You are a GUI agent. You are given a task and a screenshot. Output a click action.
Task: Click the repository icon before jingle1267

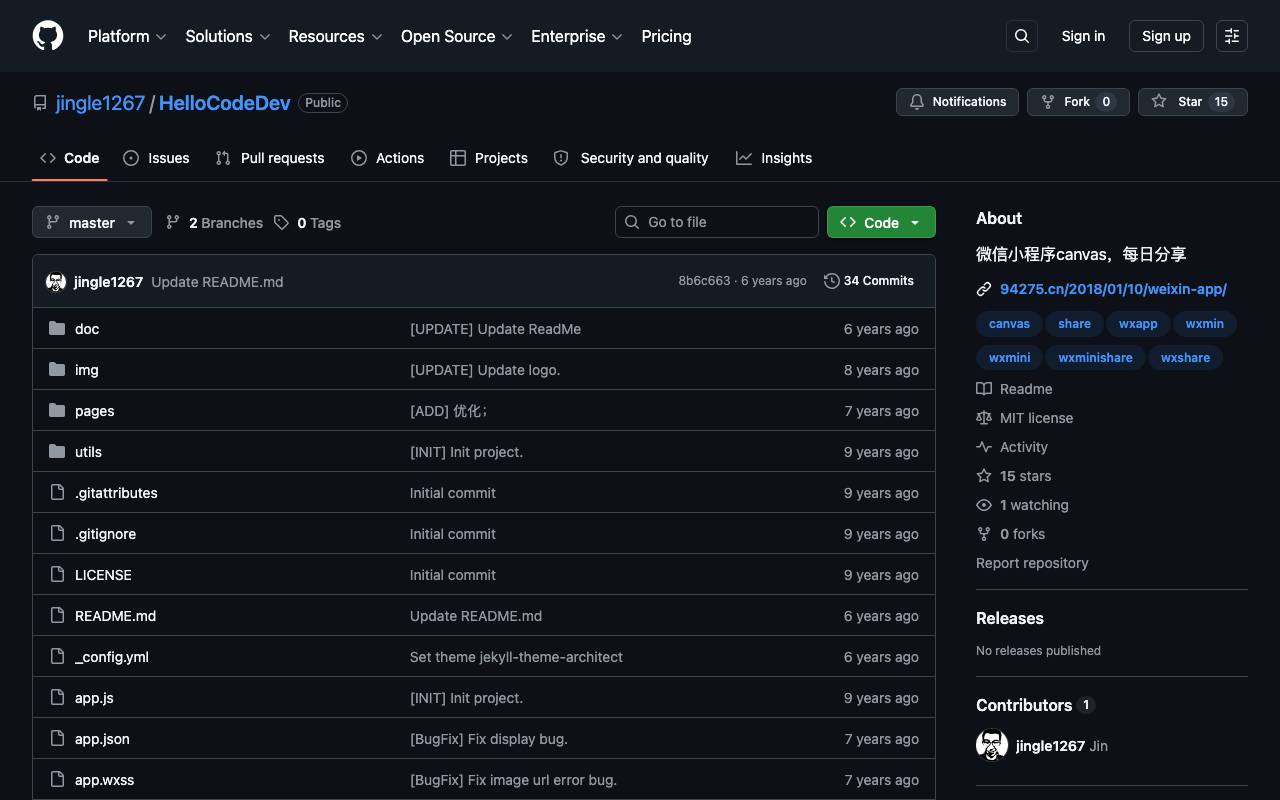click(40, 103)
